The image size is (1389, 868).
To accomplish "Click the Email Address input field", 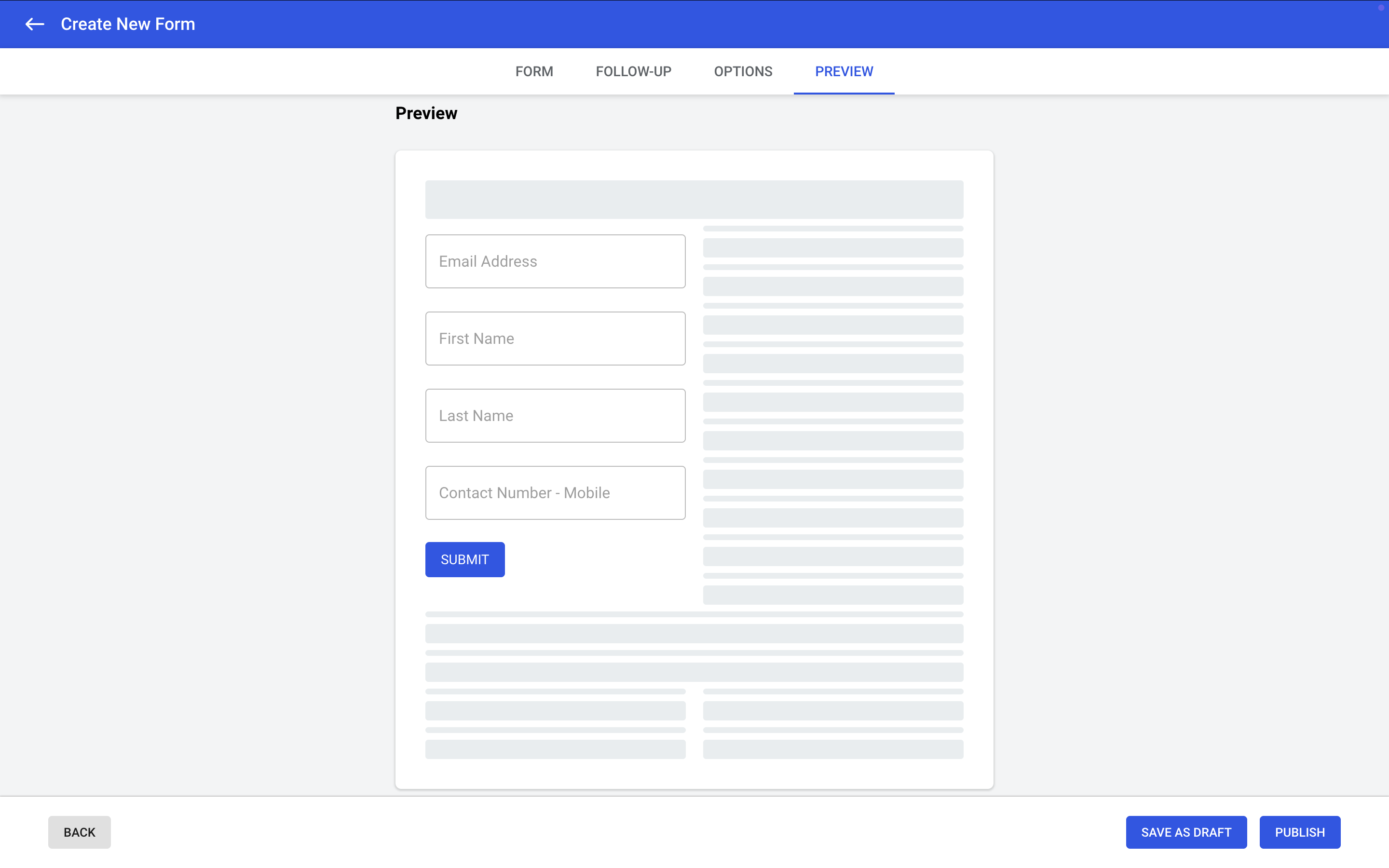I will pyautogui.click(x=555, y=261).
